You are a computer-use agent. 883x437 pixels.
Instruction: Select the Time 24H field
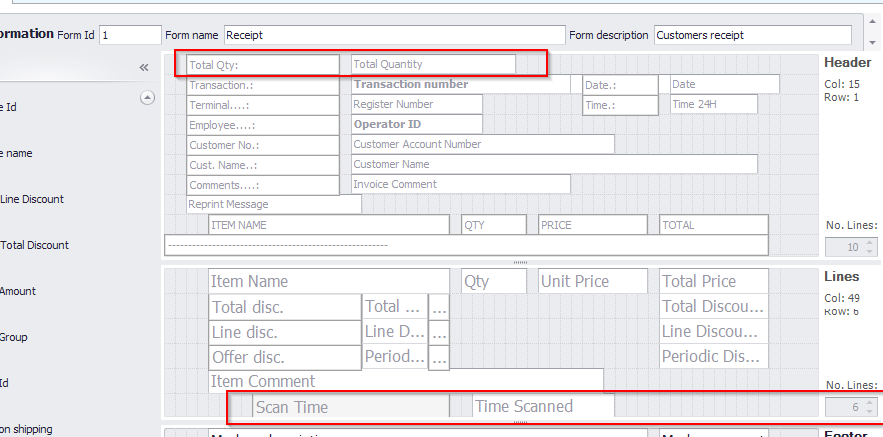tap(713, 105)
